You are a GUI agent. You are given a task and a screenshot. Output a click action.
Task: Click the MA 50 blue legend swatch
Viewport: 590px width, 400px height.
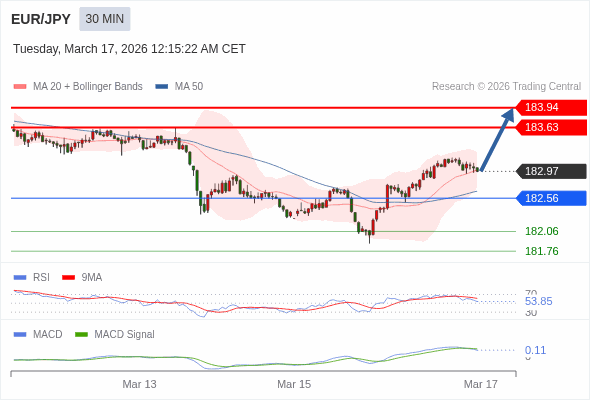pos(162,87)
